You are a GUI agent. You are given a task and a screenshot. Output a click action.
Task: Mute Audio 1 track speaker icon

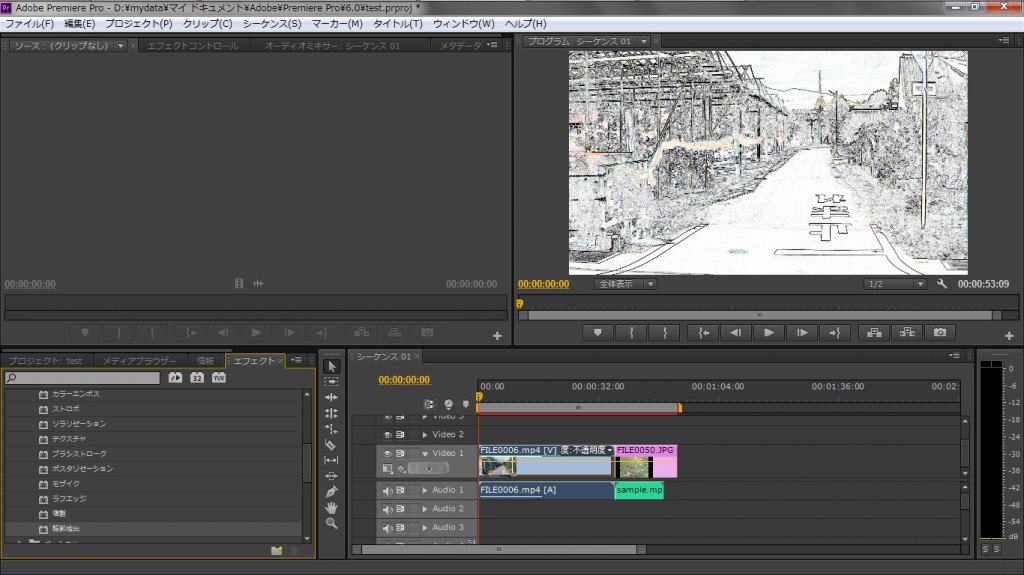[387, 490]
